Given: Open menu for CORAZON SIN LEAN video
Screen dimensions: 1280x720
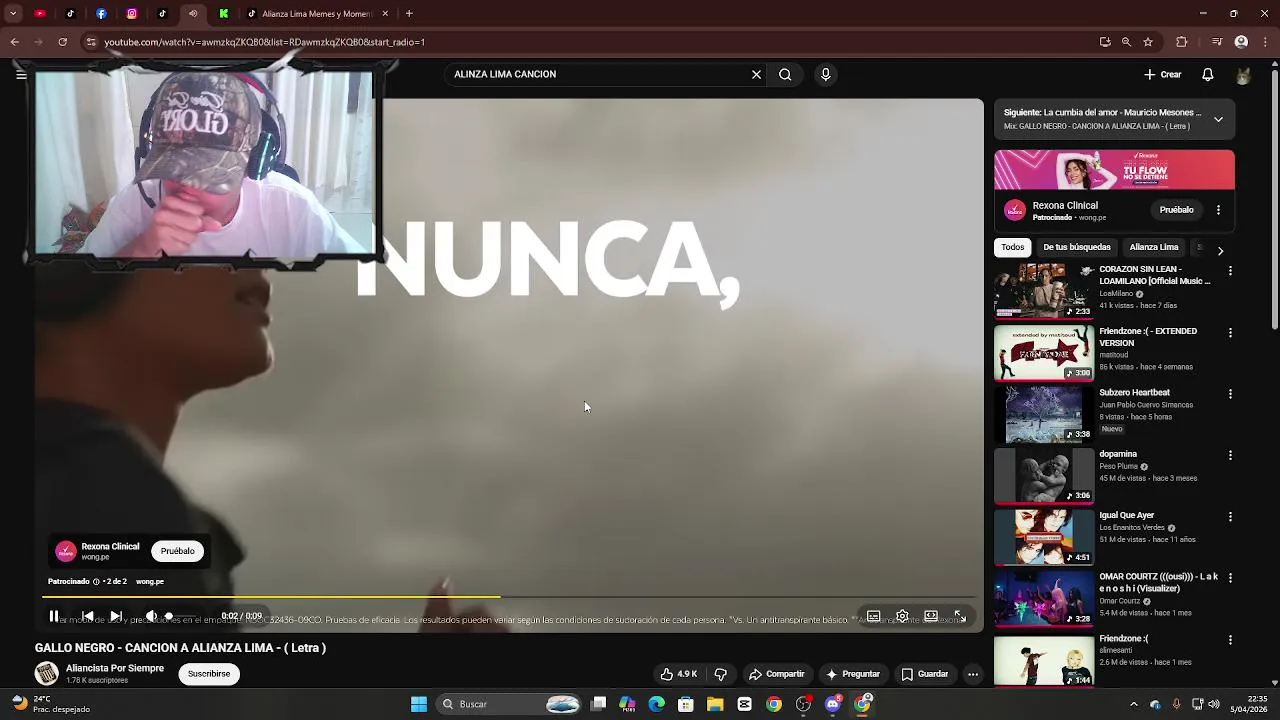Looking at the screenshot, I should click(1230, 271).
